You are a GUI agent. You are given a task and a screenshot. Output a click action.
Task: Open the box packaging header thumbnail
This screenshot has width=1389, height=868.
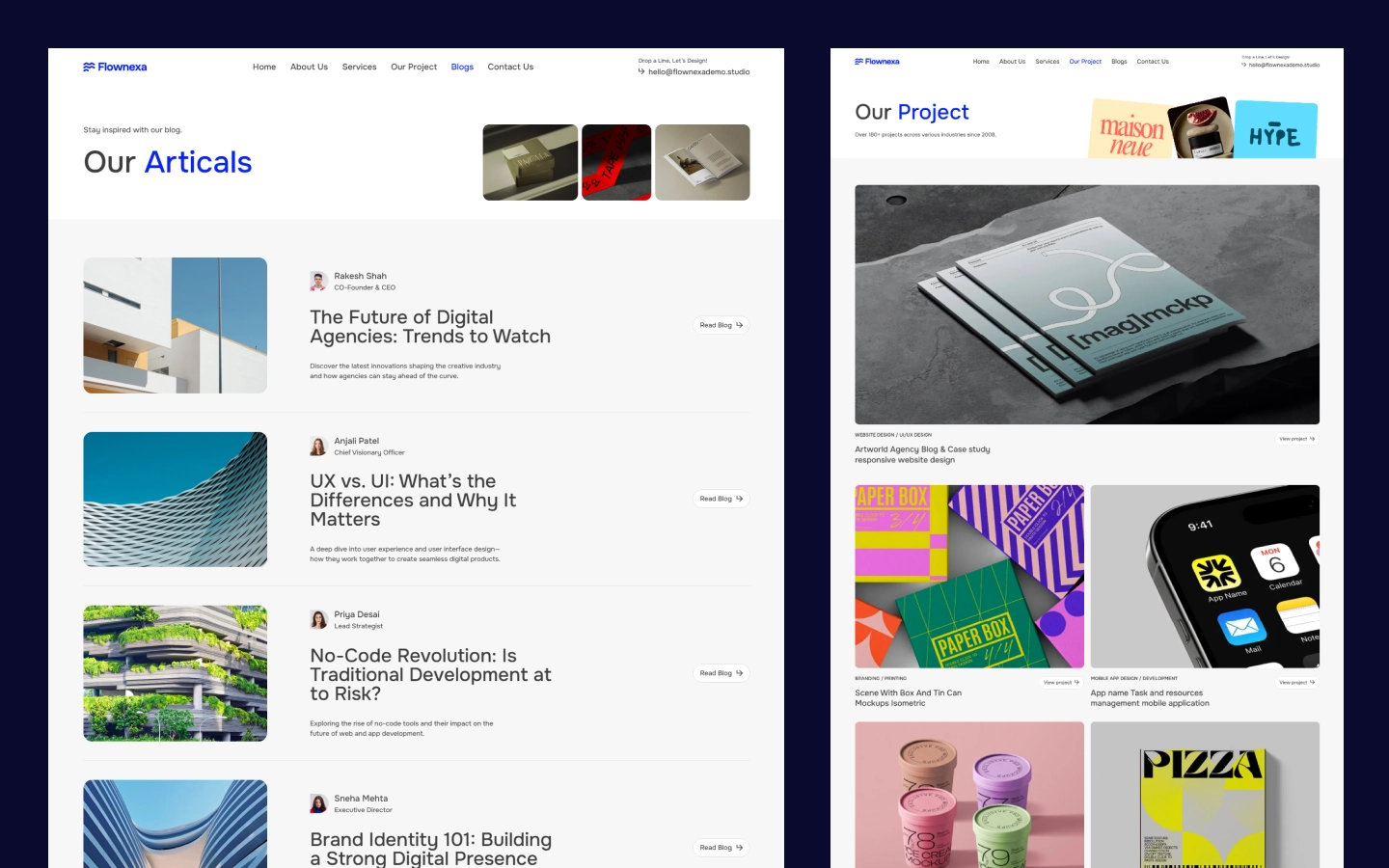click(531, 162)
